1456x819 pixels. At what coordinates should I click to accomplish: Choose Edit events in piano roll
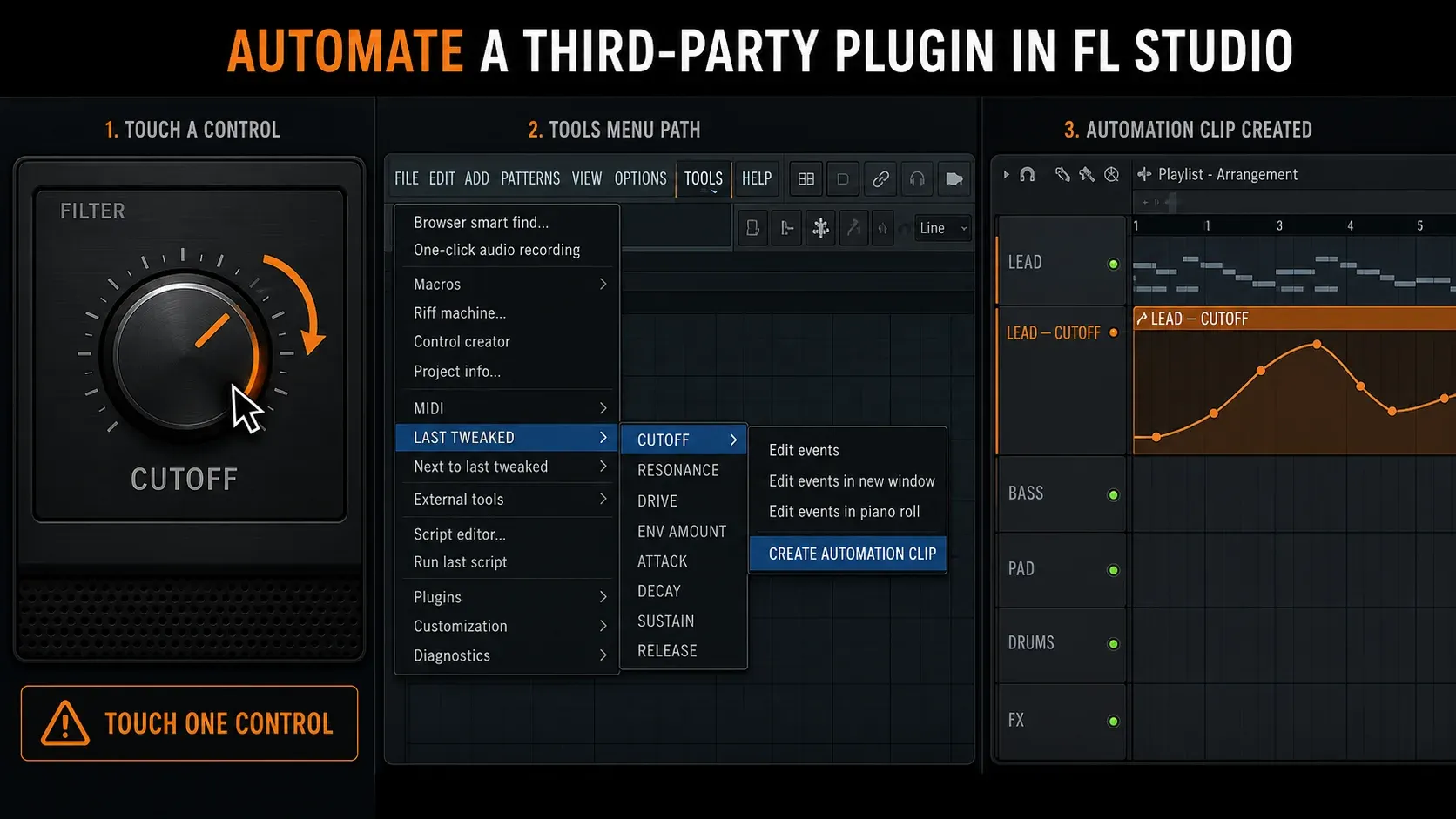848,511
